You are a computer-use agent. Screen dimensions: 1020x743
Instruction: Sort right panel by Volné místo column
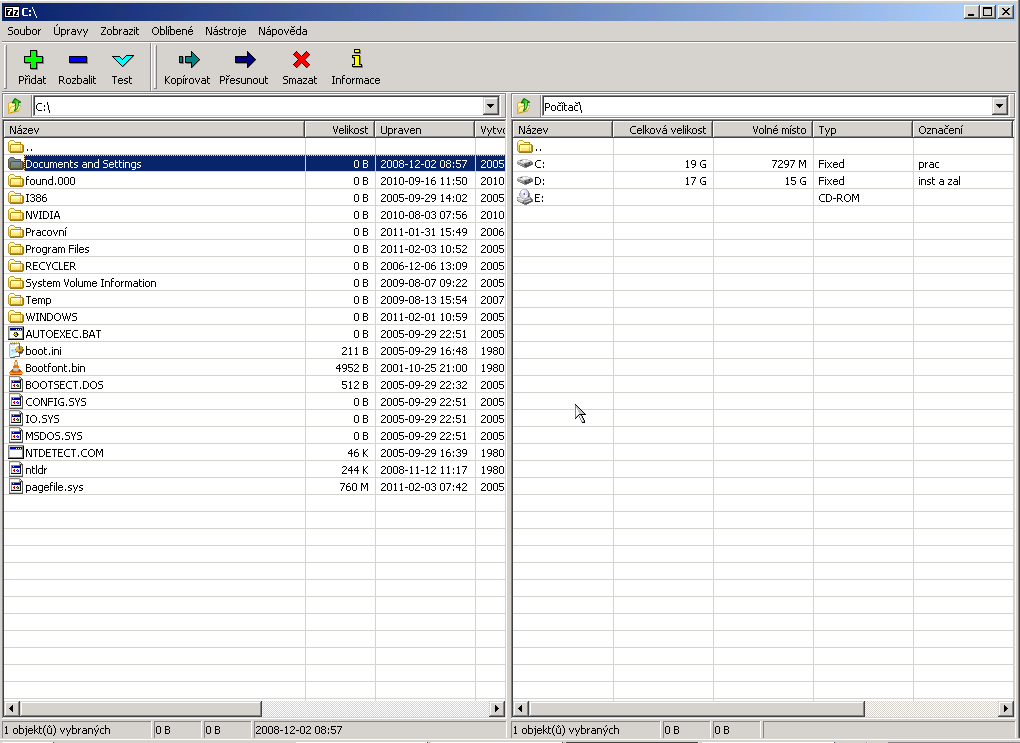tap(762, 130)
